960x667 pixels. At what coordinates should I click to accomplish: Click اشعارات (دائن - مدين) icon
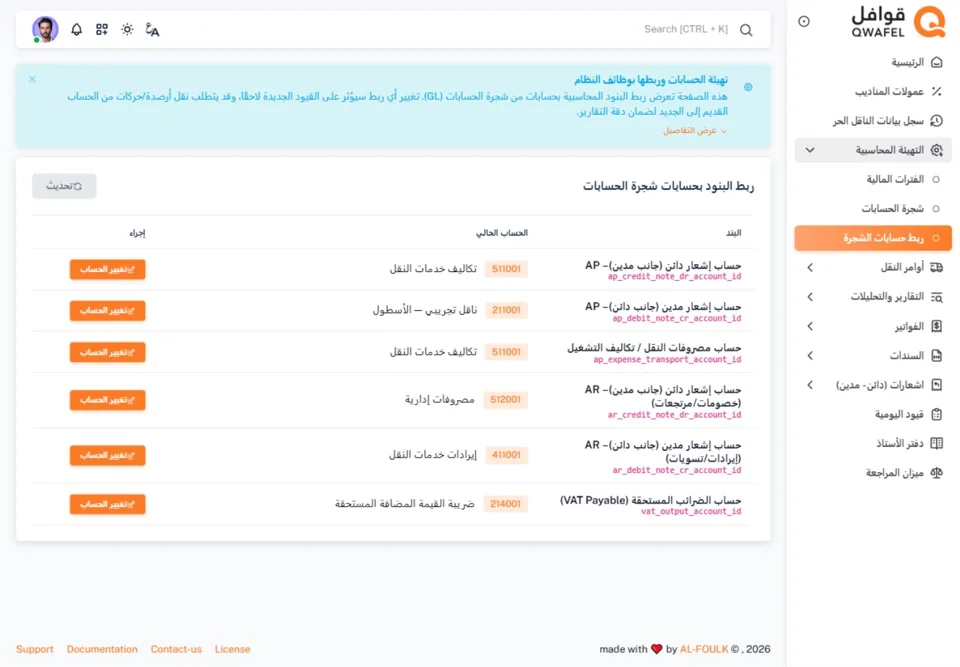936,385
